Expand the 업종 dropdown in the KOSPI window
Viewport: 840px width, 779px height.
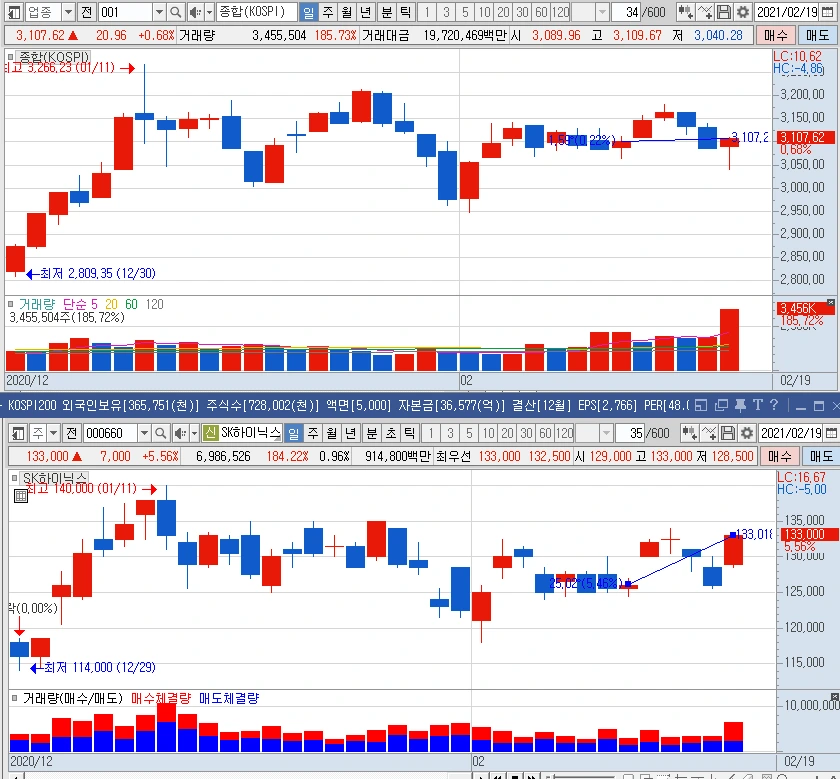pyautogui.click(x=68, y=12)
